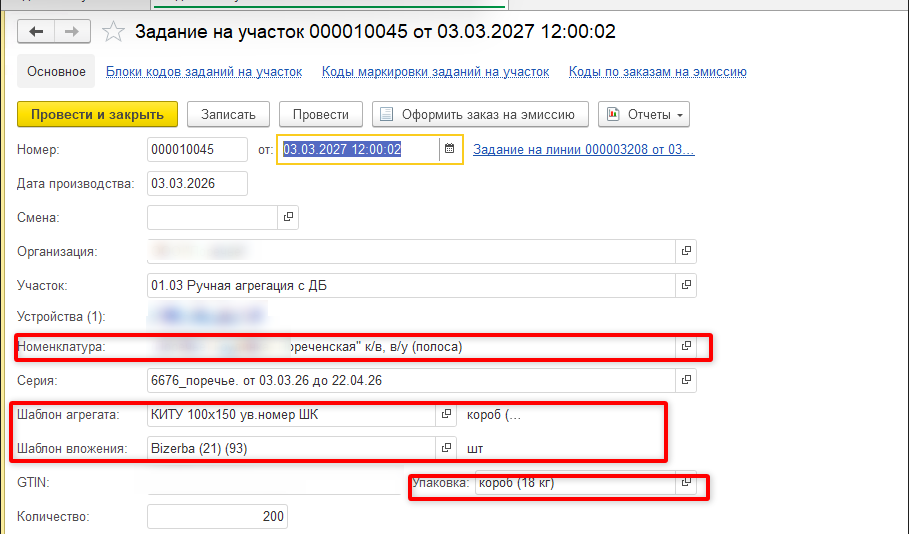Expand the Отчеты dropdown menu

(x=644, y=114)
